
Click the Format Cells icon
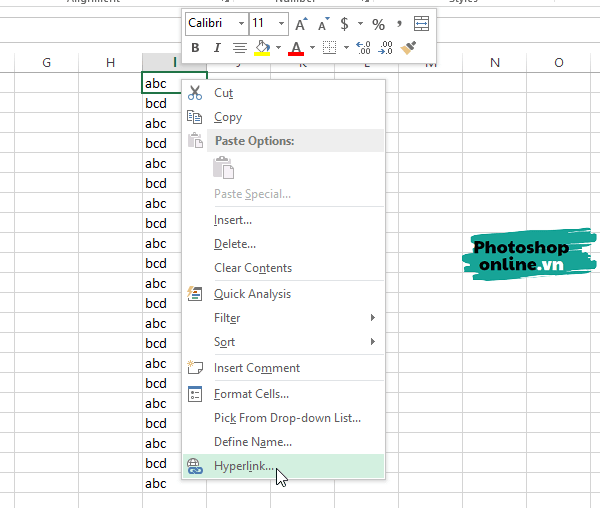[x=195, y=394]
